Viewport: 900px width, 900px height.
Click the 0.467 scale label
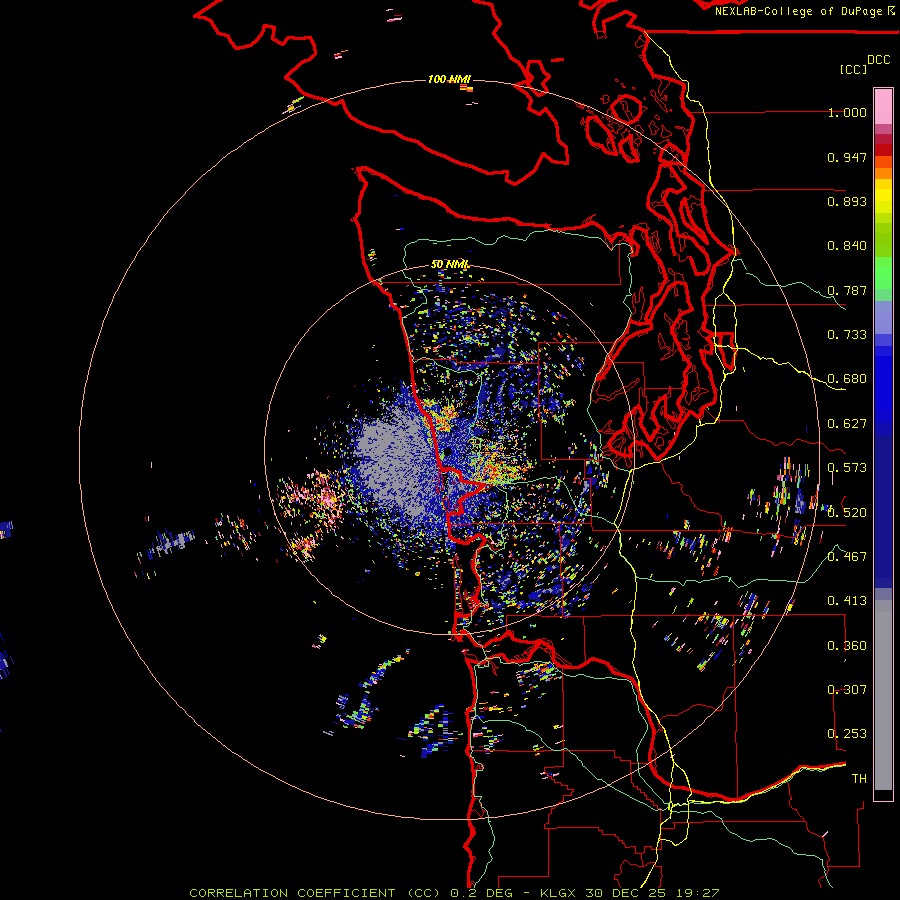pyautogui.click(x=847, y=557)
